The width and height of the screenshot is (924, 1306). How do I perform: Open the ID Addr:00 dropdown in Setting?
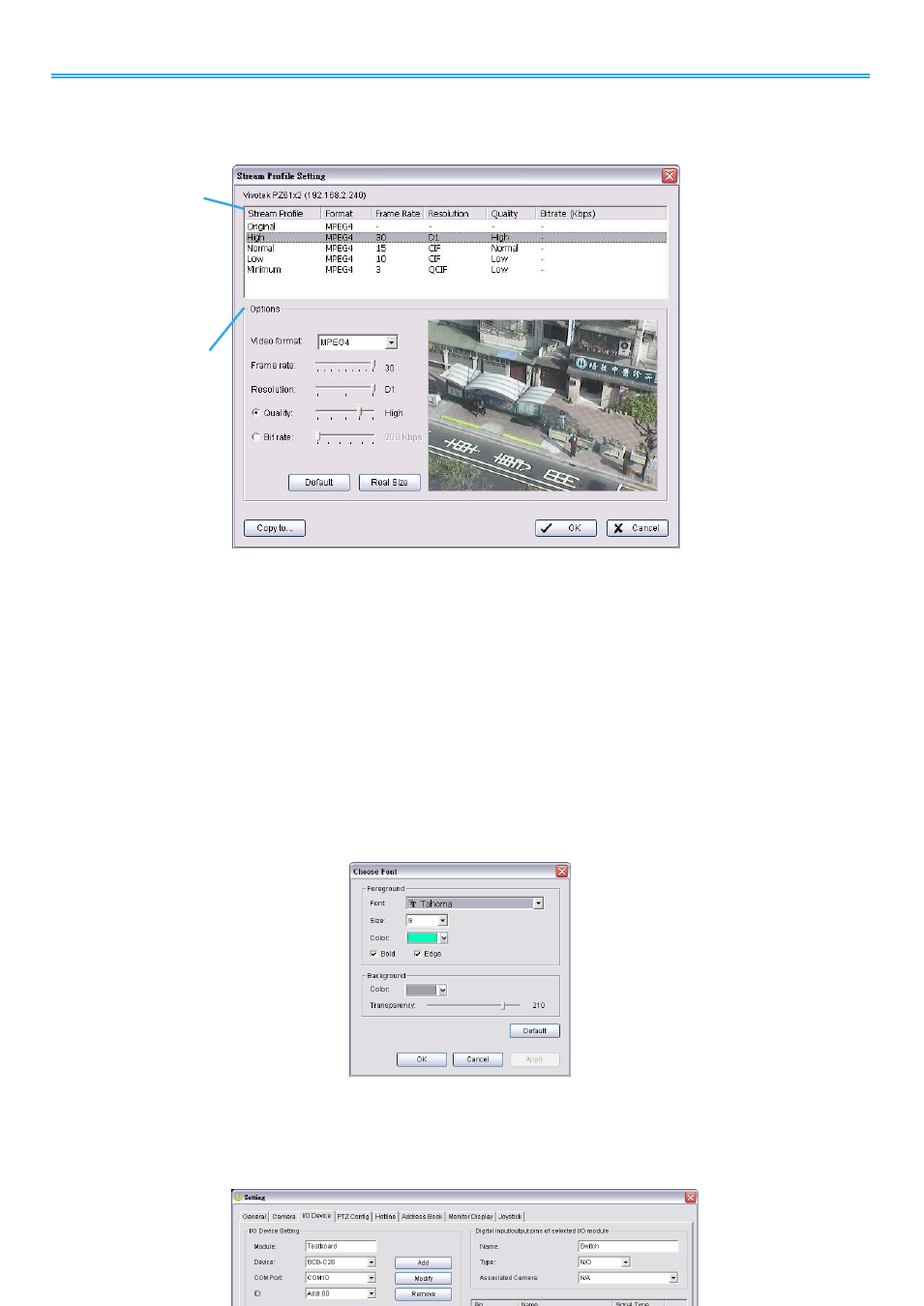(x=371, y=1293)
